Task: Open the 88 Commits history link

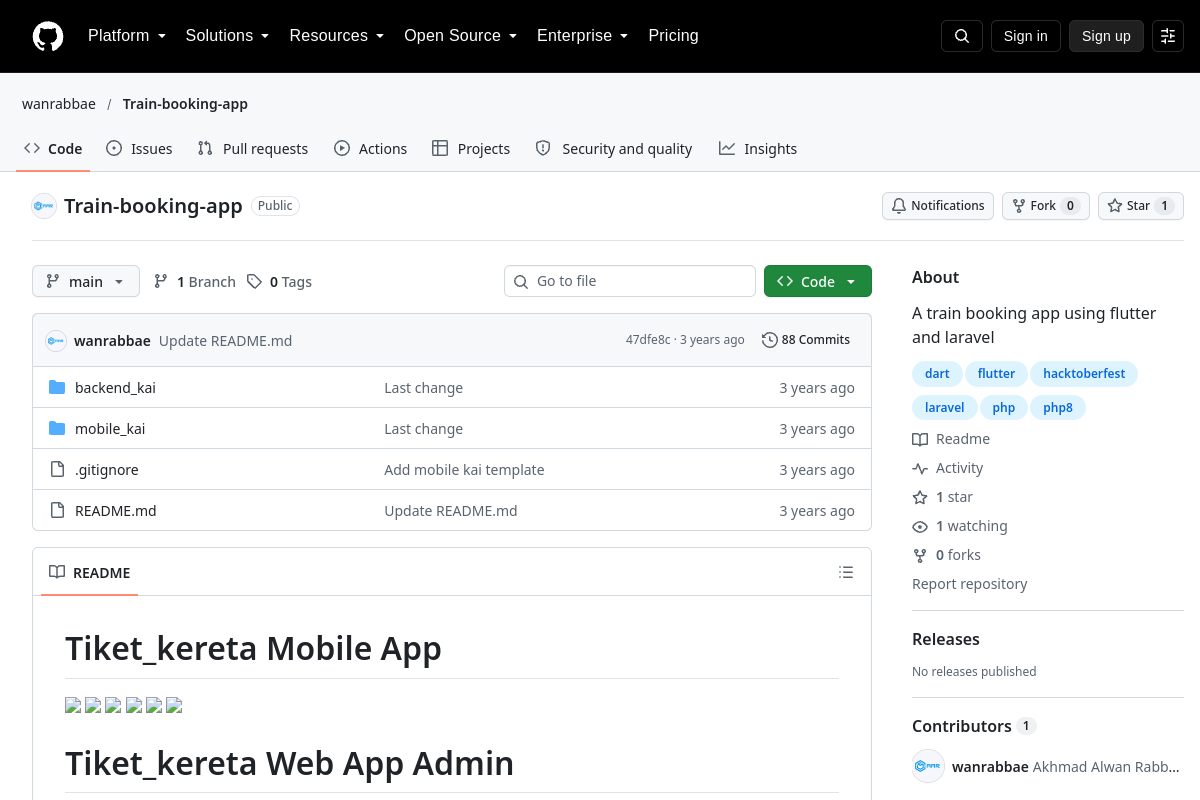Action: click(x=806, y=340)
